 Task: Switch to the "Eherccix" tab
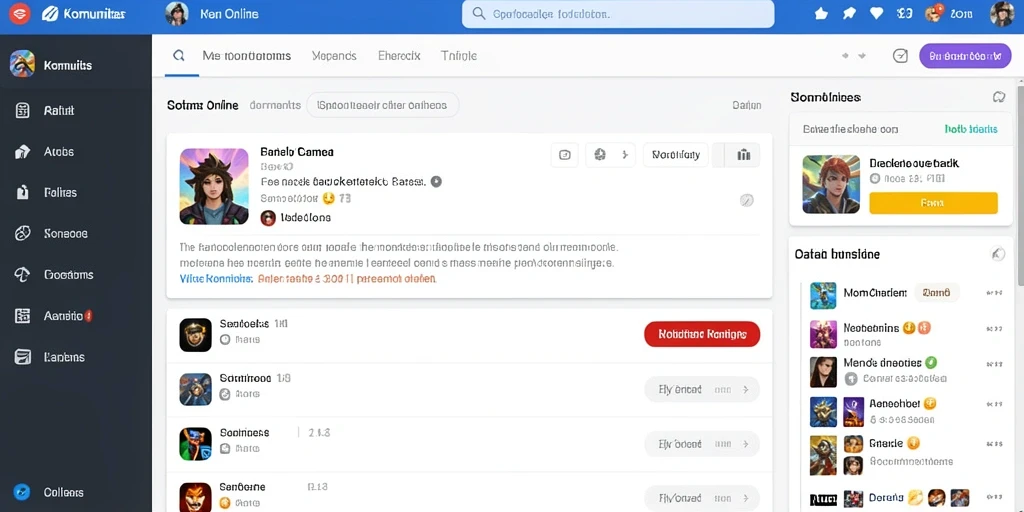[x=399, y=56]
